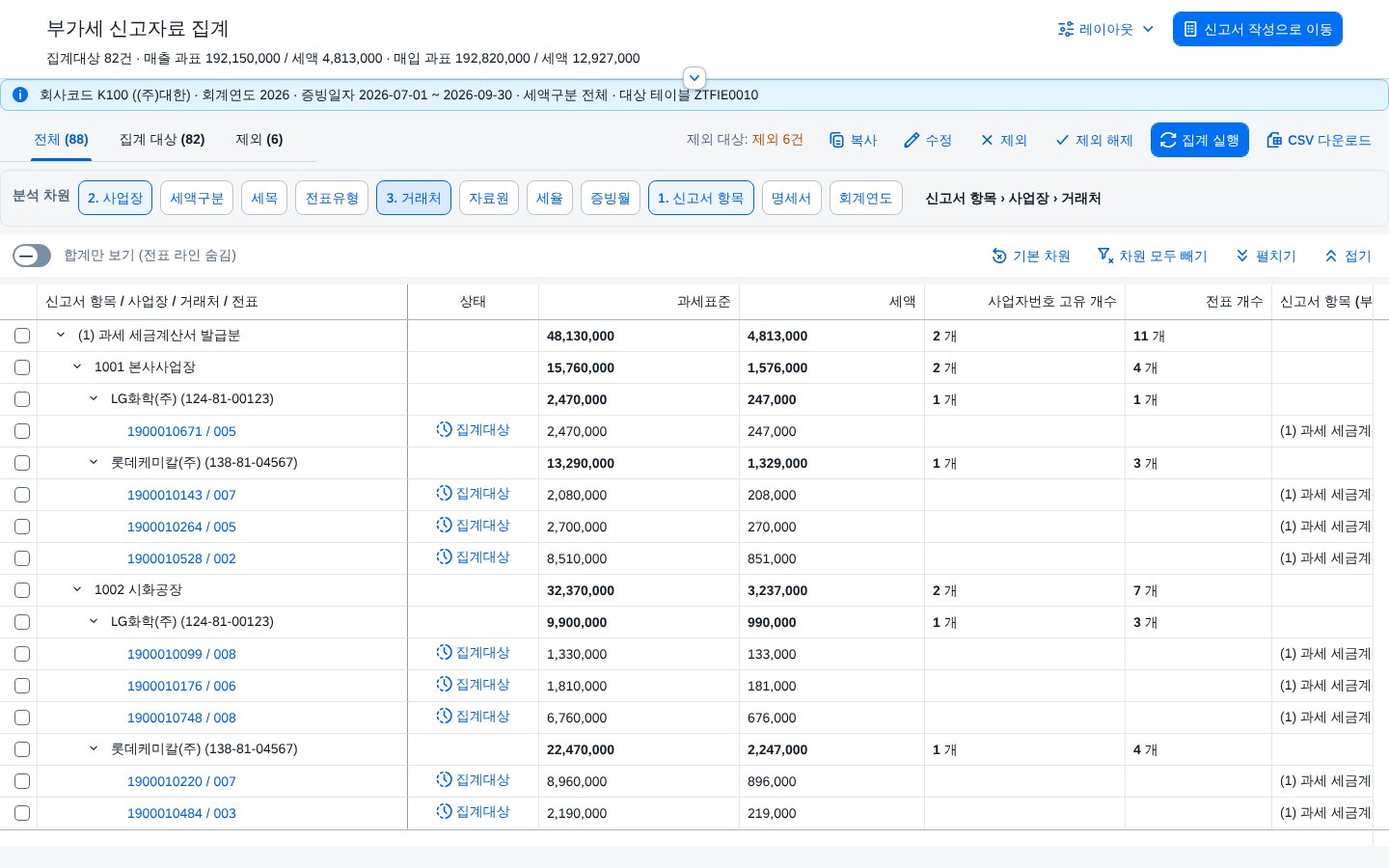Click the 과세표준 column header

pyautogui.click(x=639, y=302)
